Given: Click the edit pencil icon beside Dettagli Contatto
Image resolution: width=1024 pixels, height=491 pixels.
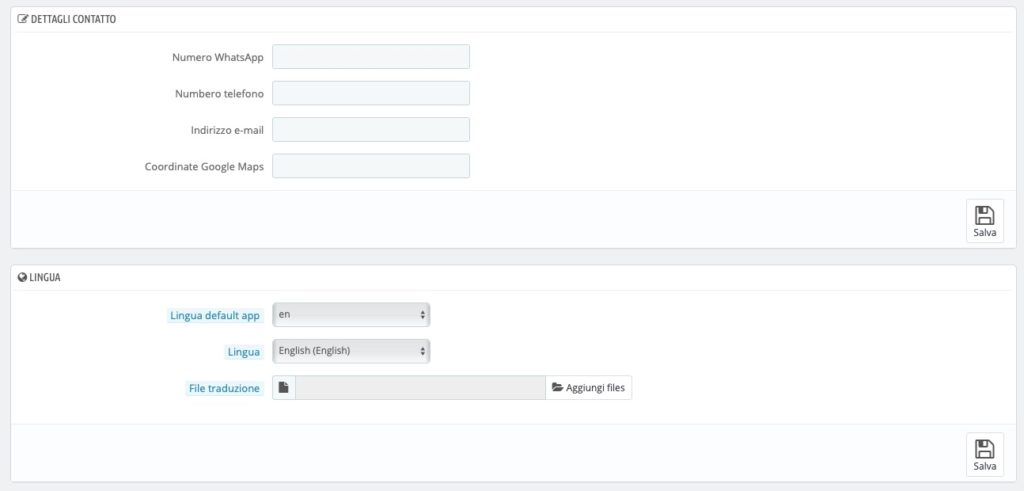Looking at the screenshot, I should [22, 20].
